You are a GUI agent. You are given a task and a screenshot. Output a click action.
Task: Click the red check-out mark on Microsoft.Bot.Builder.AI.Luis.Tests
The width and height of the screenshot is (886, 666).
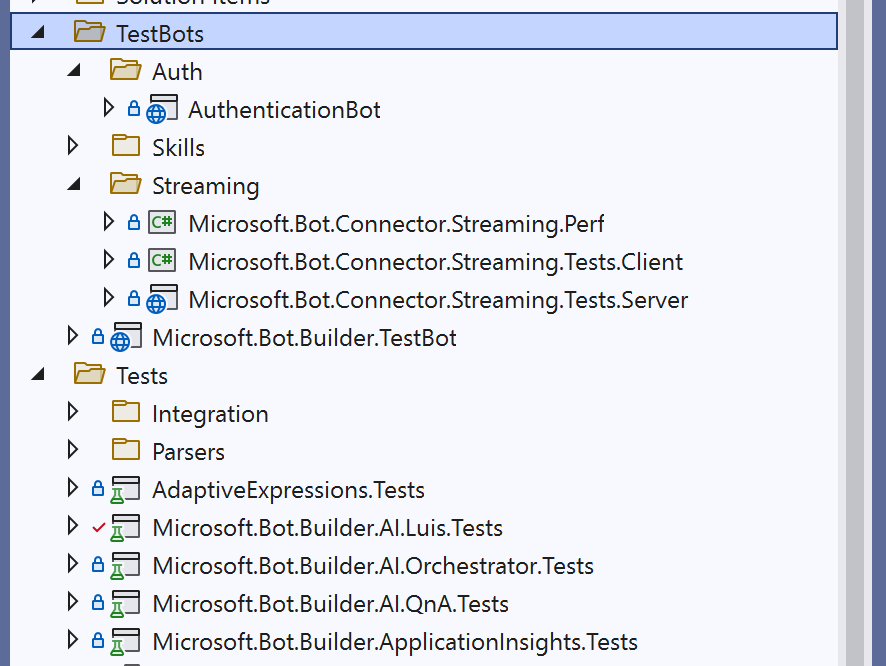point(99,527)
